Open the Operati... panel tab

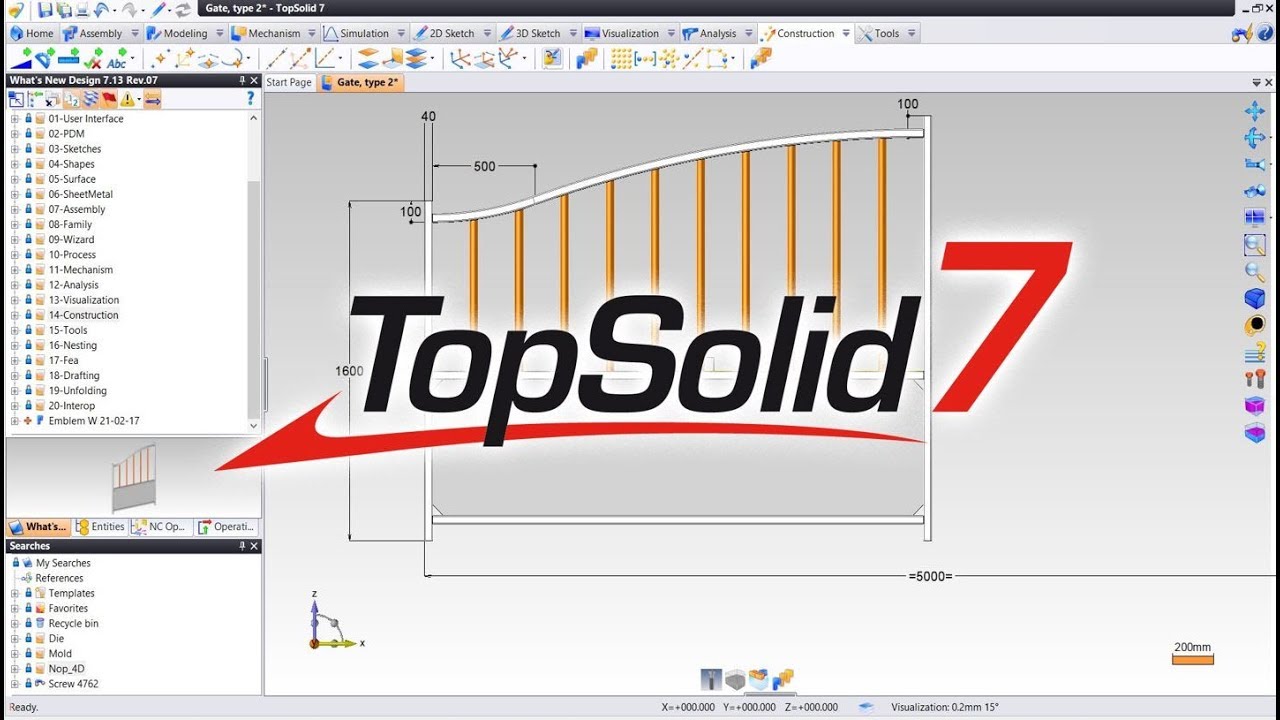click(226, 527)
